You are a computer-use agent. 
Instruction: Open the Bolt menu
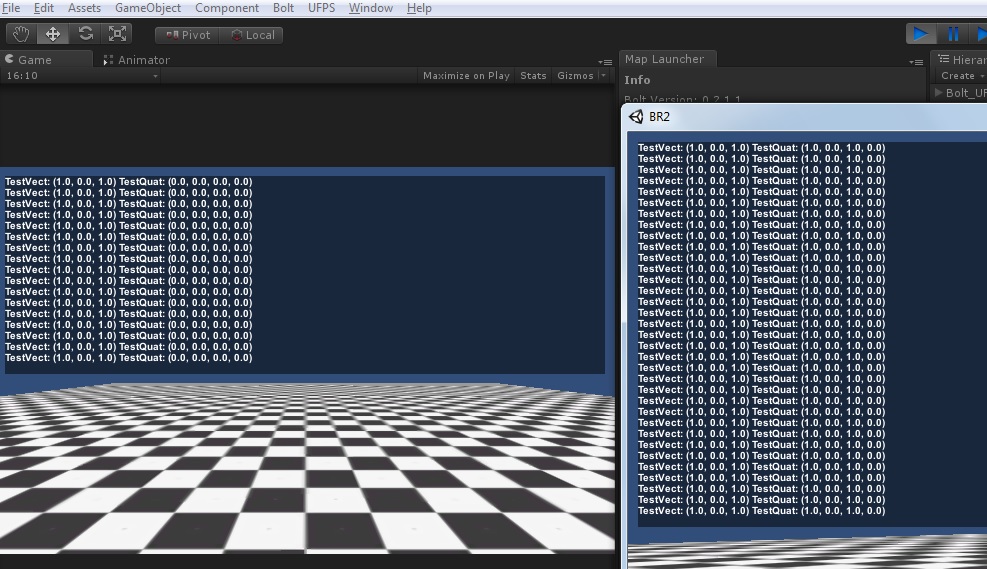point(283,8)
